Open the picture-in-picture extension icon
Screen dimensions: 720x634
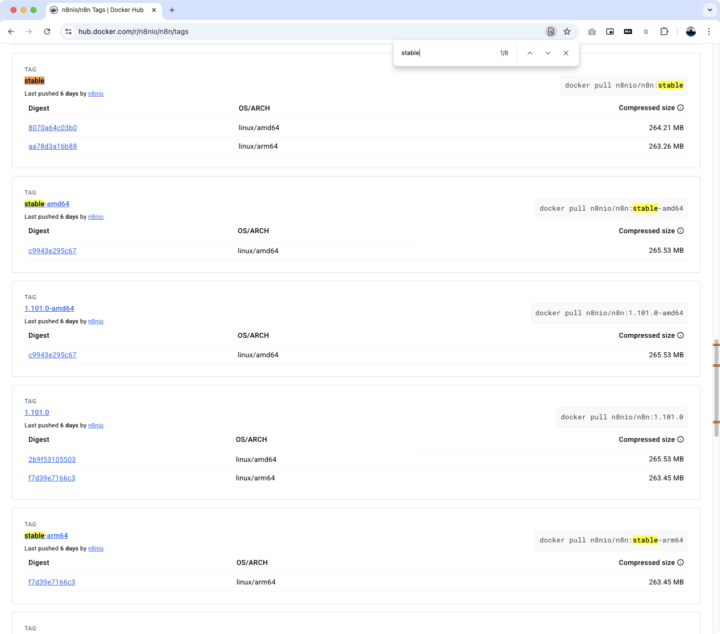(610, 32)
